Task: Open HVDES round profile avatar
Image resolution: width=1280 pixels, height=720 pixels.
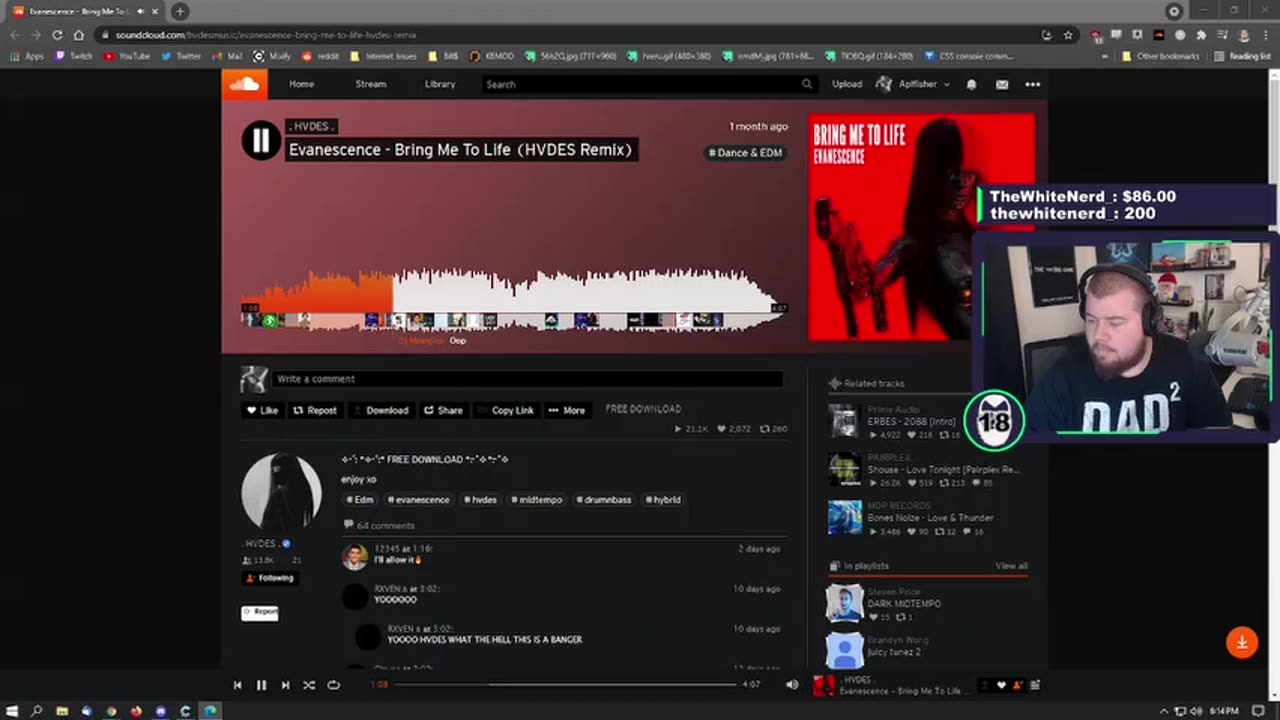Action: [x=281, y=492]
